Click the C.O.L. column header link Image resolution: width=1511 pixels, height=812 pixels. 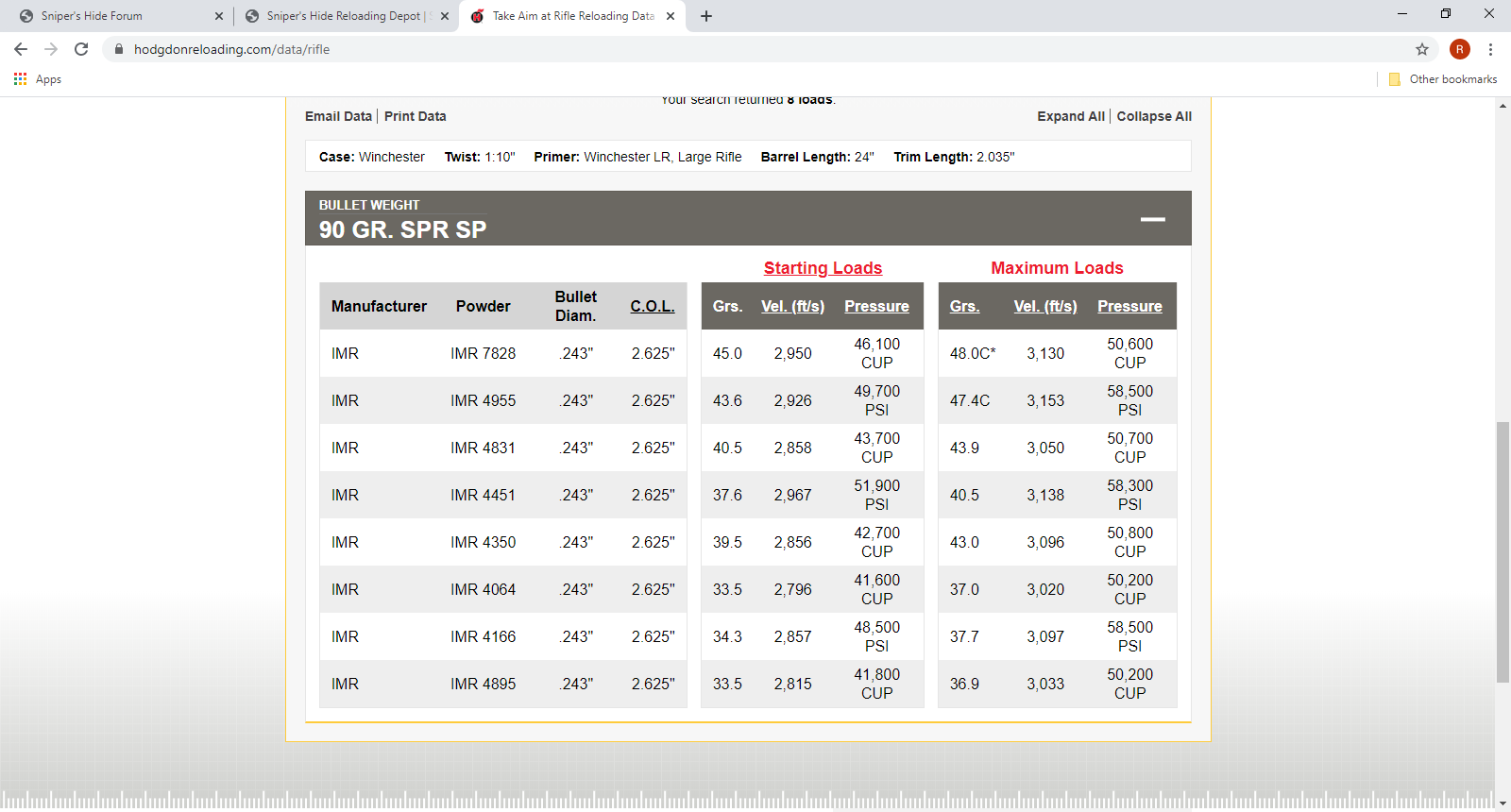tap(653, 306)
